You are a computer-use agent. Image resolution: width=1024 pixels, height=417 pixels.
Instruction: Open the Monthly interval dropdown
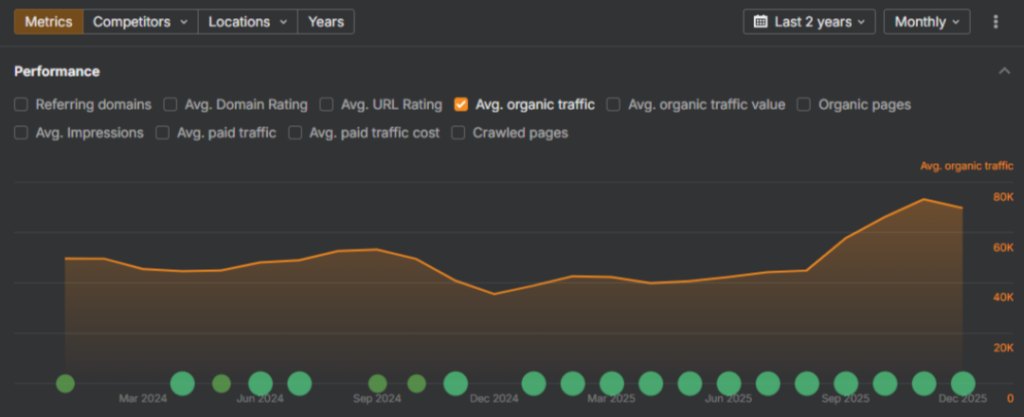926,22
